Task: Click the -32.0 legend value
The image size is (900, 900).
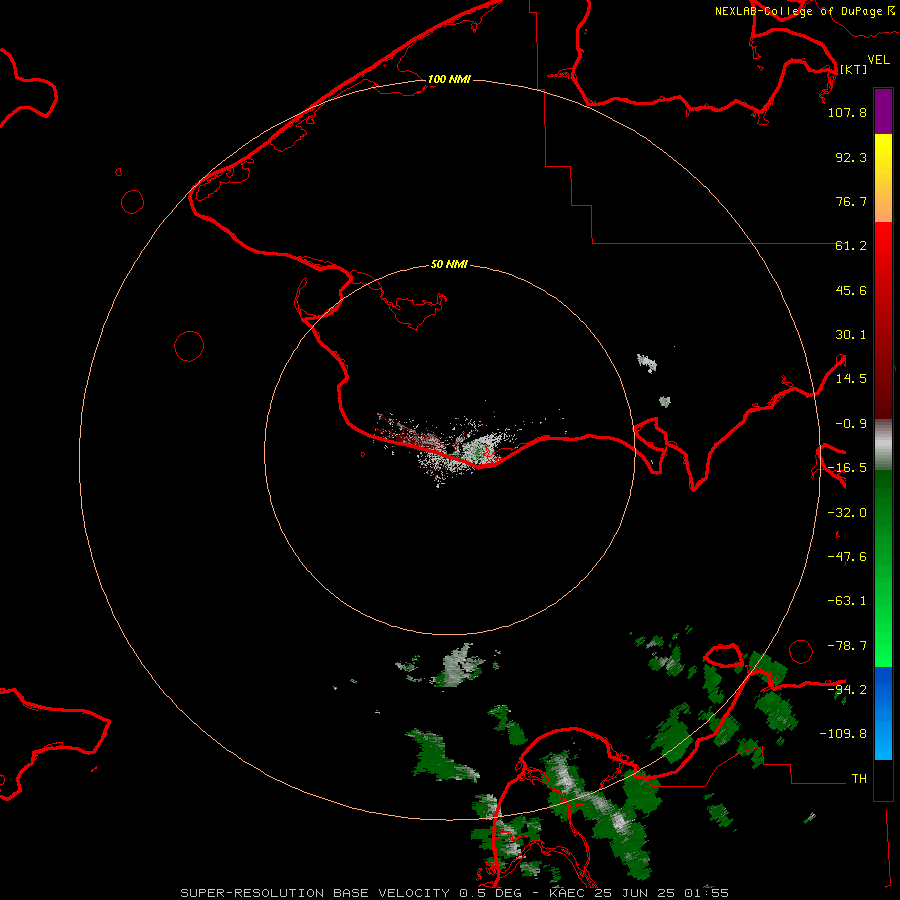Action: coord(847,513)
